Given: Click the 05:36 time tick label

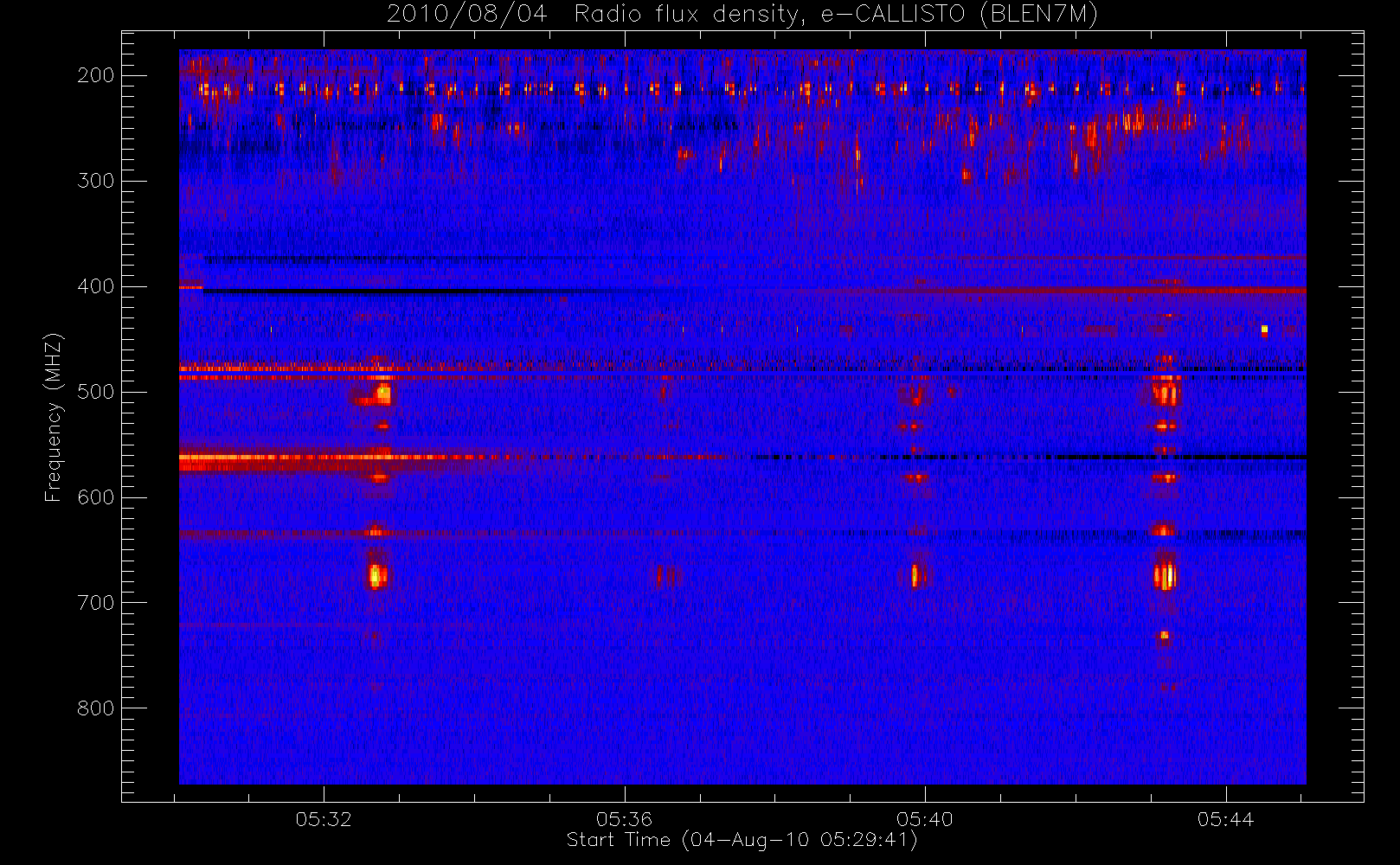Looking at the screenshot, I should click(624, 819).
